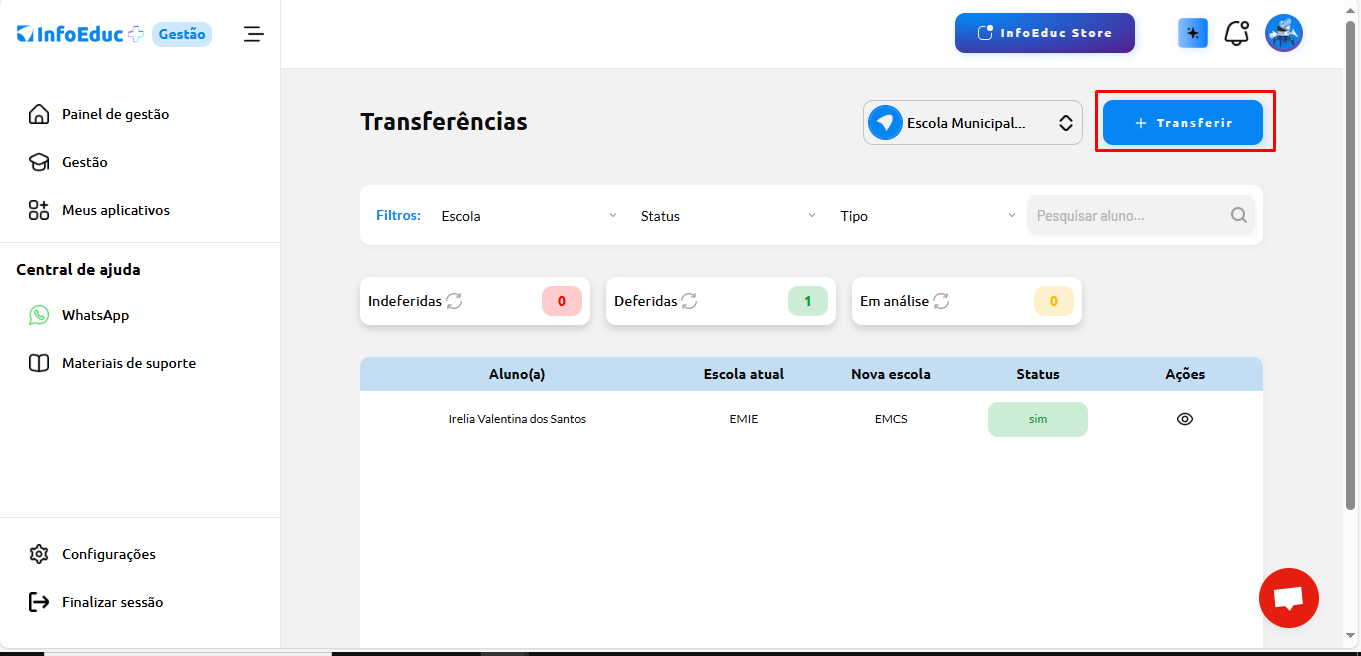Click the graduation cap icon beside Gestão

click(39, 162)
